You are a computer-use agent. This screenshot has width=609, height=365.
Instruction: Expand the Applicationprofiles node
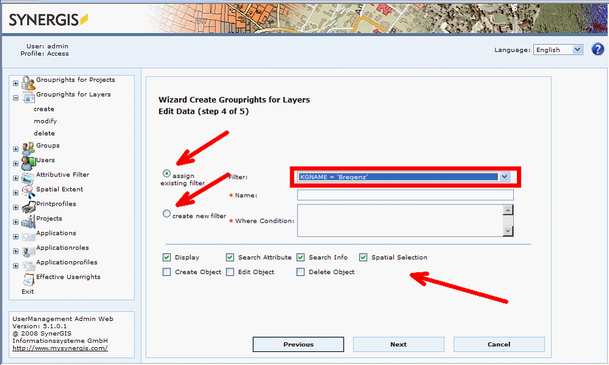click(x=16, y=266)
